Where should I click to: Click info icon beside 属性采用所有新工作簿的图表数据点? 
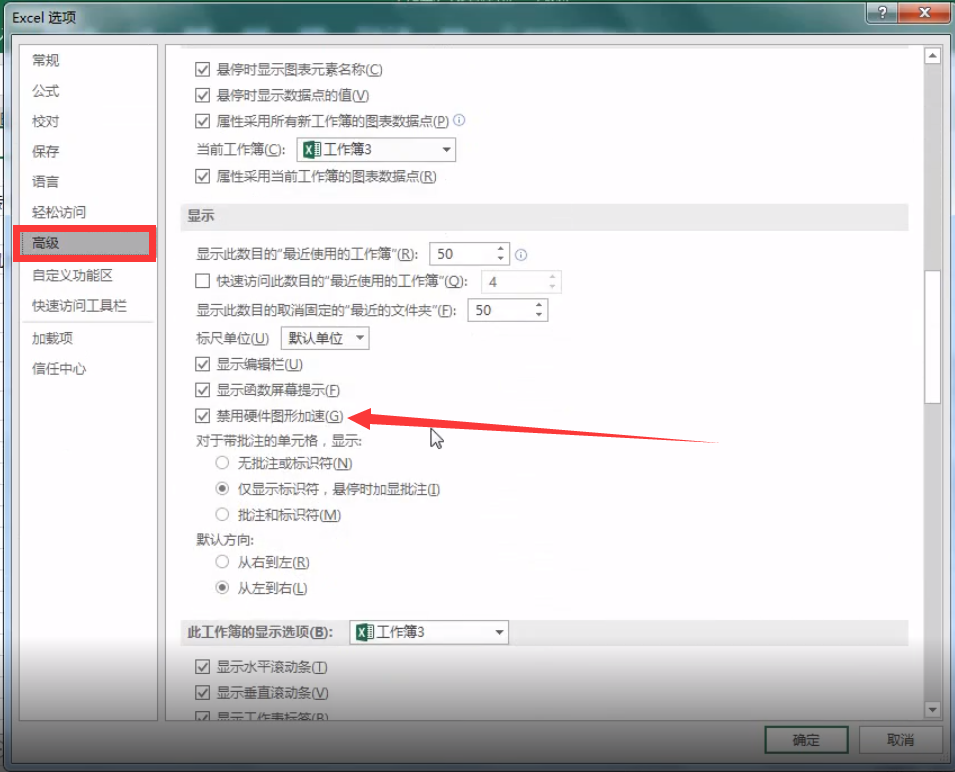[x=459, y=122]
